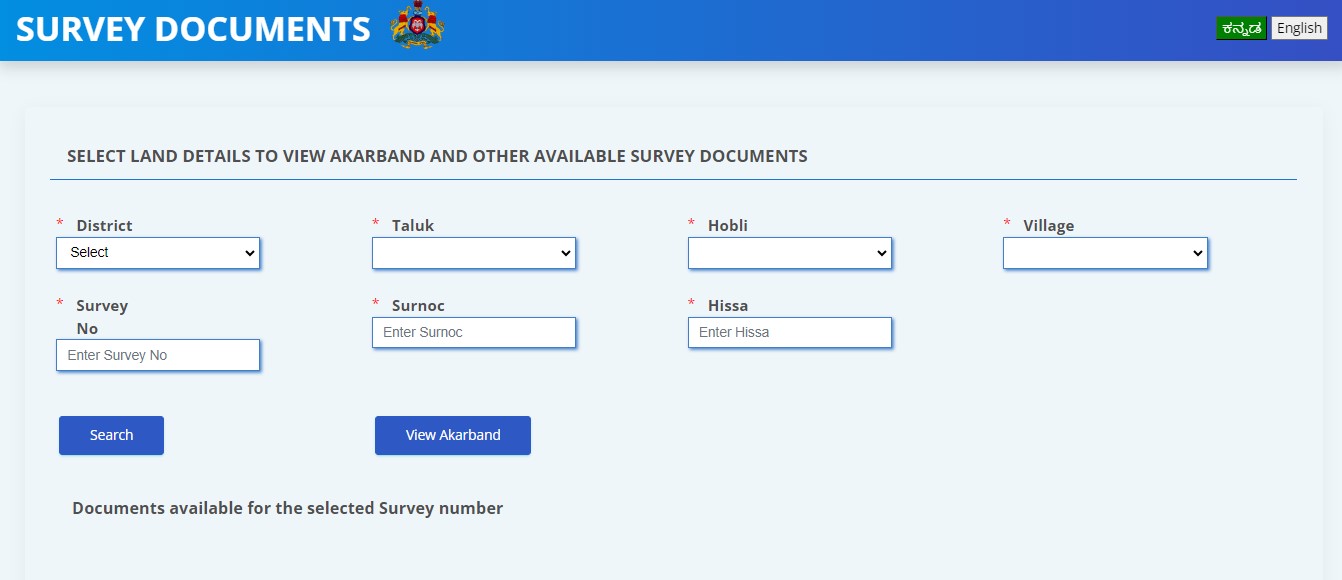Select the English language option

coord(1298,28)
